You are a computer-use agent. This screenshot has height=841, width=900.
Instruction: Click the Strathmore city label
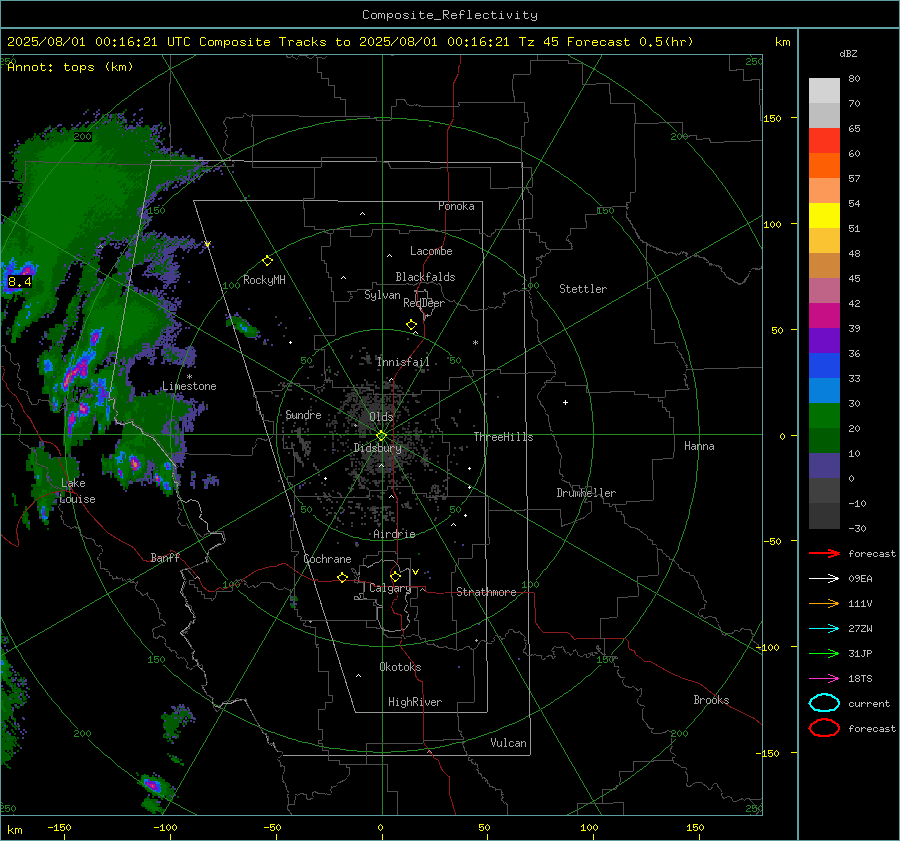click(x=486, y=592)
